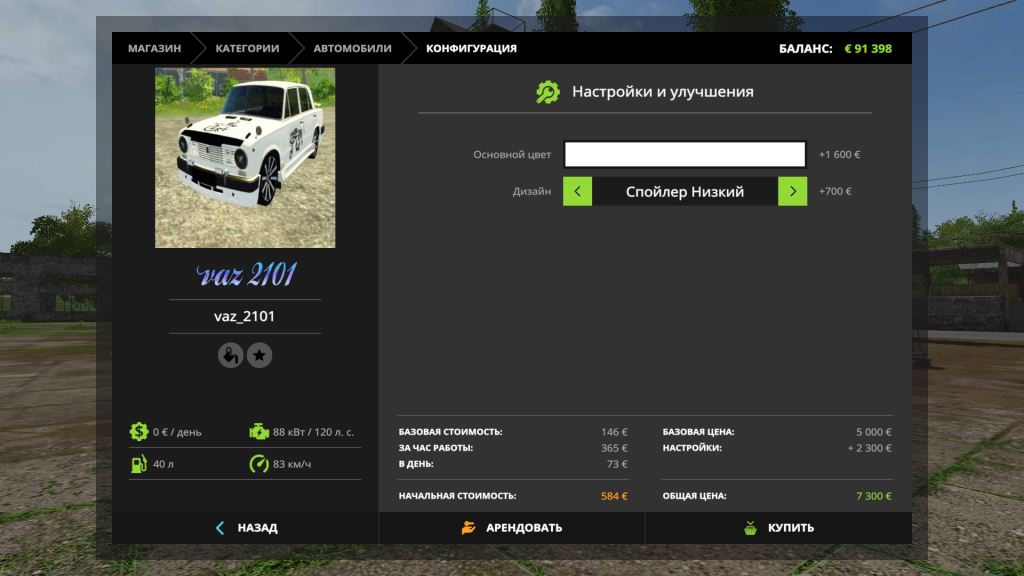
Task: Switch to previous design with left arrow
Action: (577, 192)
